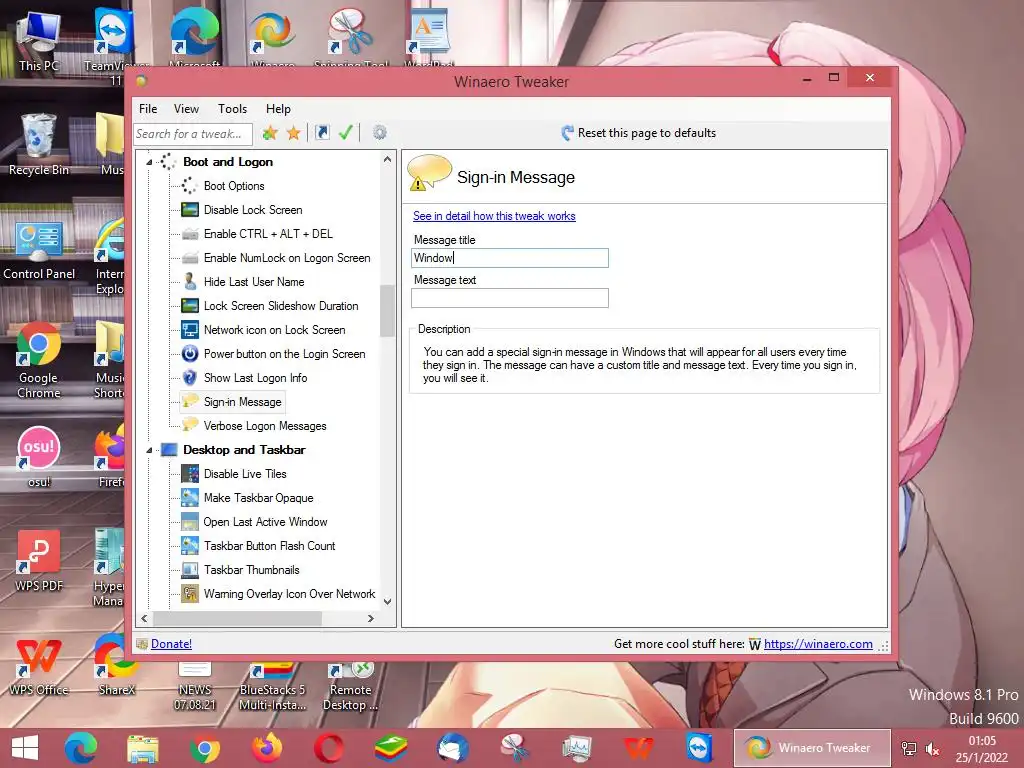The width and height of the screenshot is (1024, 768).
Task: Collapse the Desktop and Taskbar category
Action: coord(149,450)
